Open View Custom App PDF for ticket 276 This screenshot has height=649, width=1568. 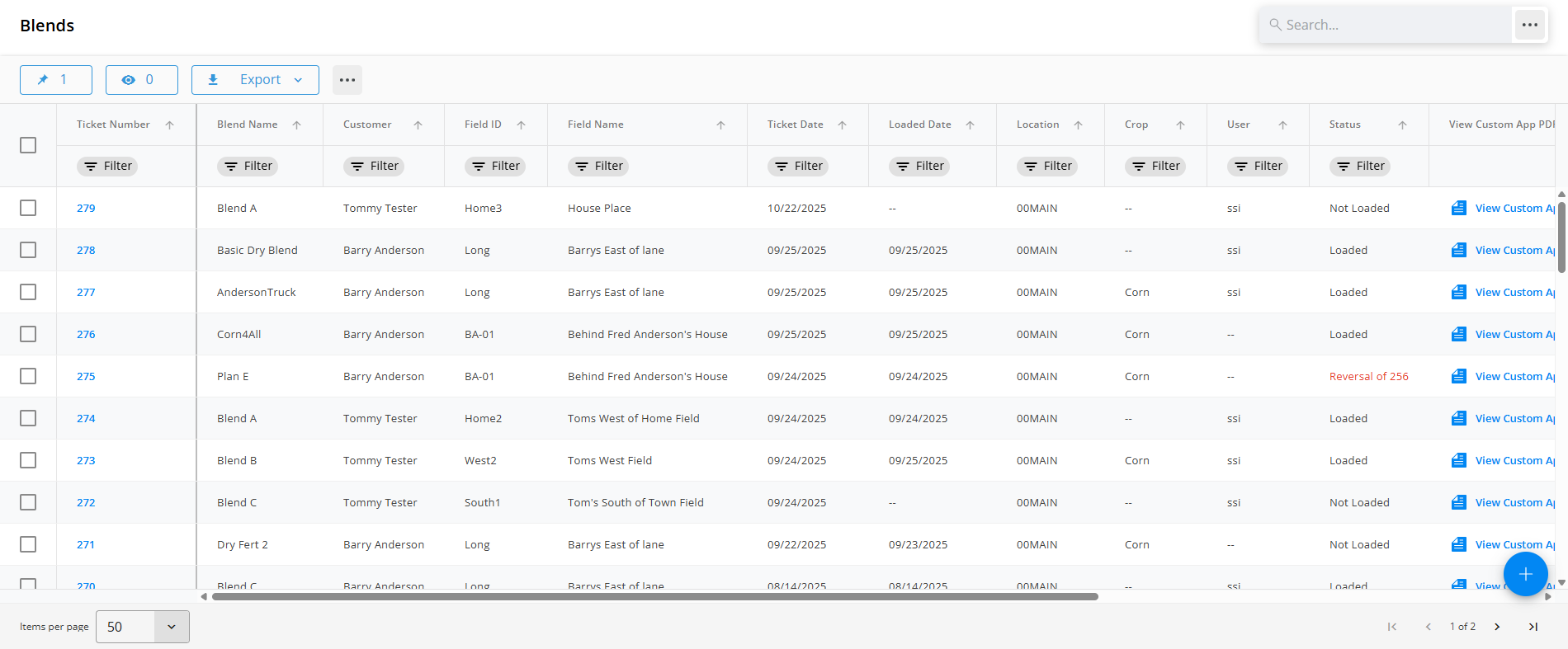tap(1515, 334)
